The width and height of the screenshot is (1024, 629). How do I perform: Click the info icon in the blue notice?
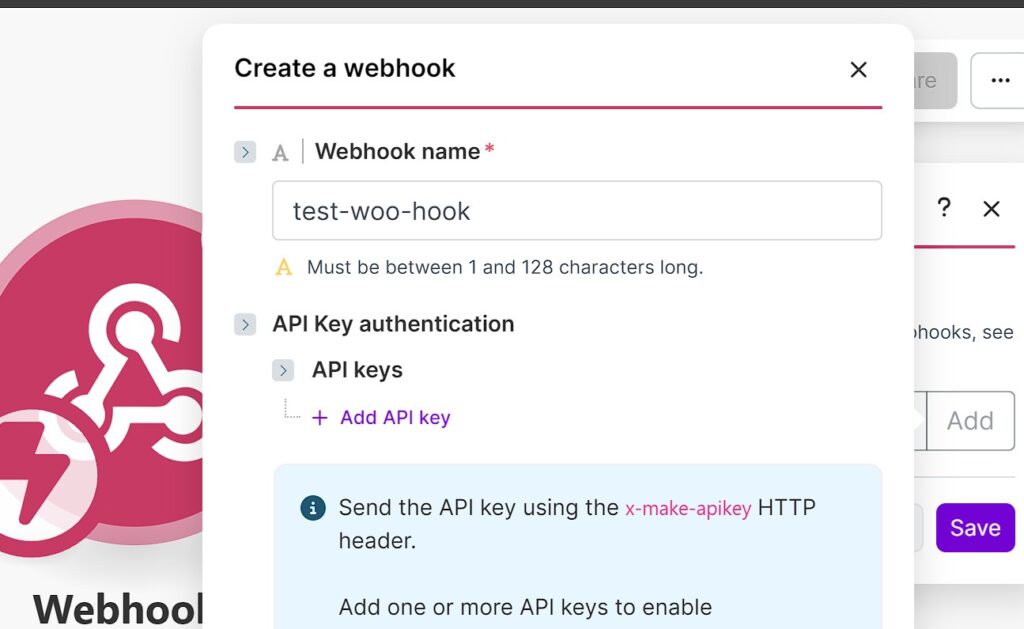coord(313,508)
